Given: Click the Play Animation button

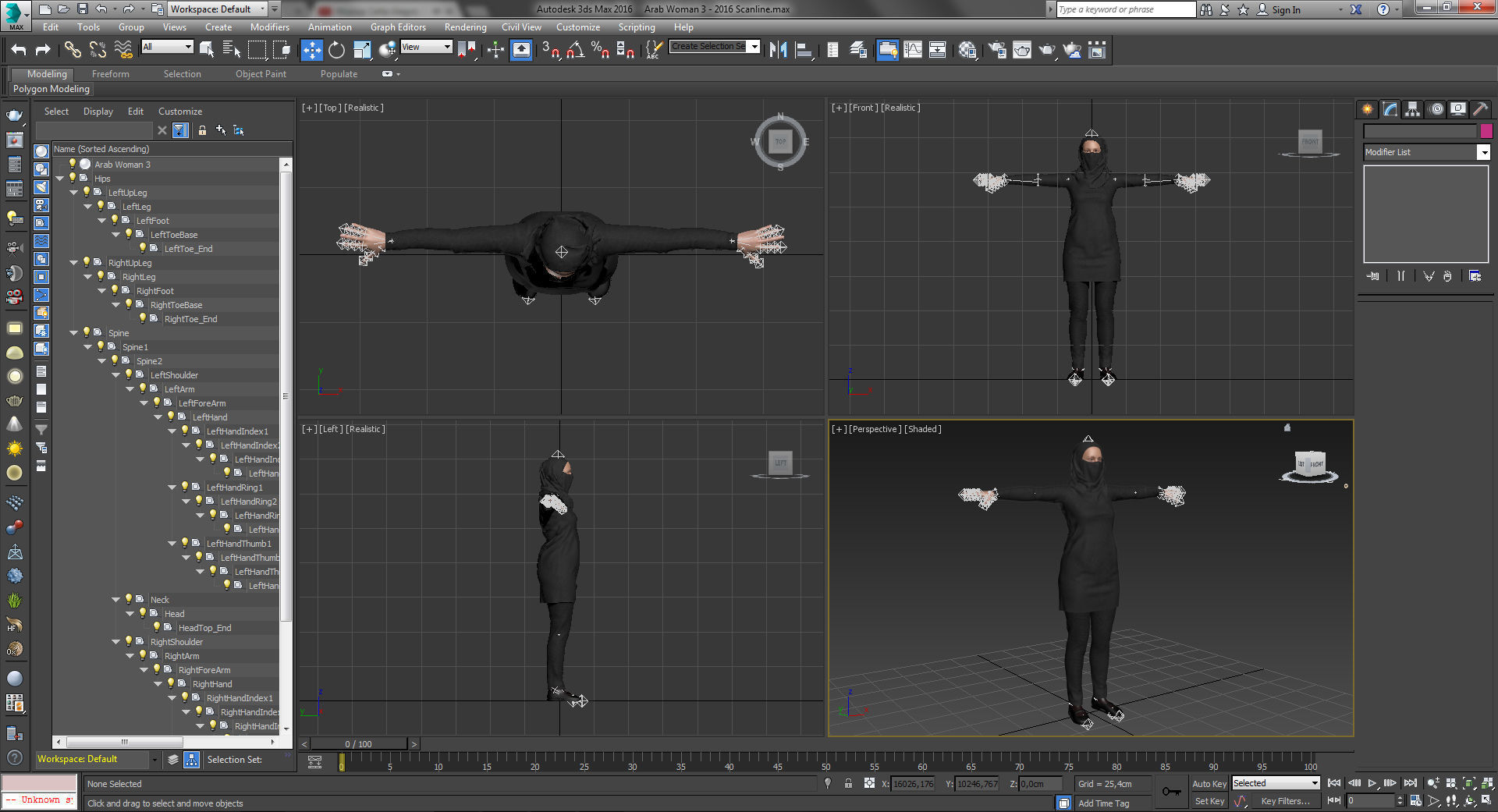Looking at the screenshot, I should (1372, 783).
